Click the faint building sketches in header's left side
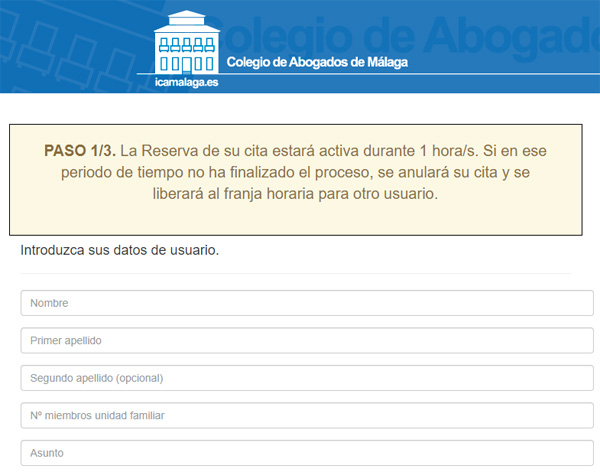 (60, 50)
